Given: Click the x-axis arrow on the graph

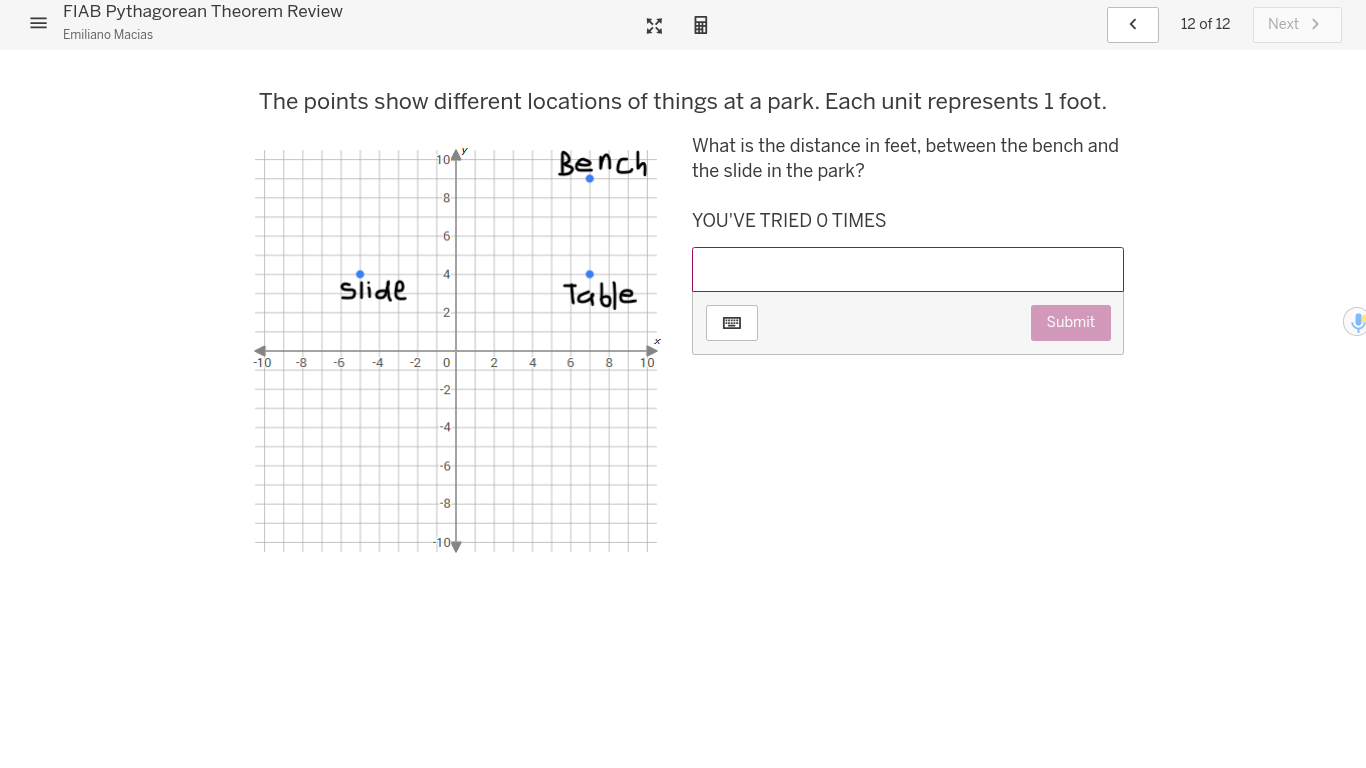Looking at the screenshot, I should click(651, 350).
